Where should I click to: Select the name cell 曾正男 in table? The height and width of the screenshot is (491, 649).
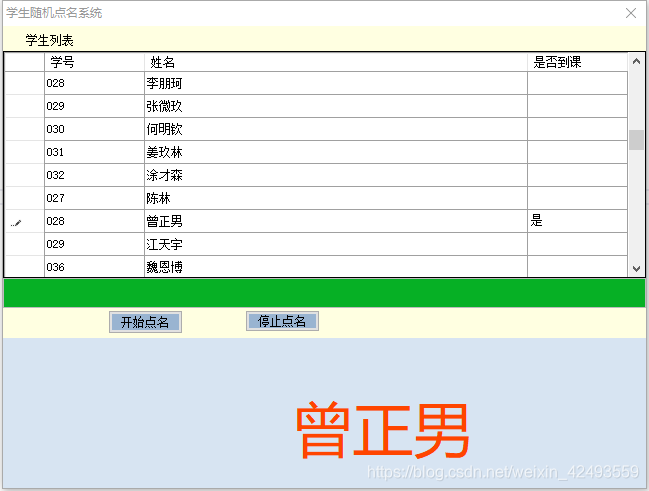pos(336,221)
